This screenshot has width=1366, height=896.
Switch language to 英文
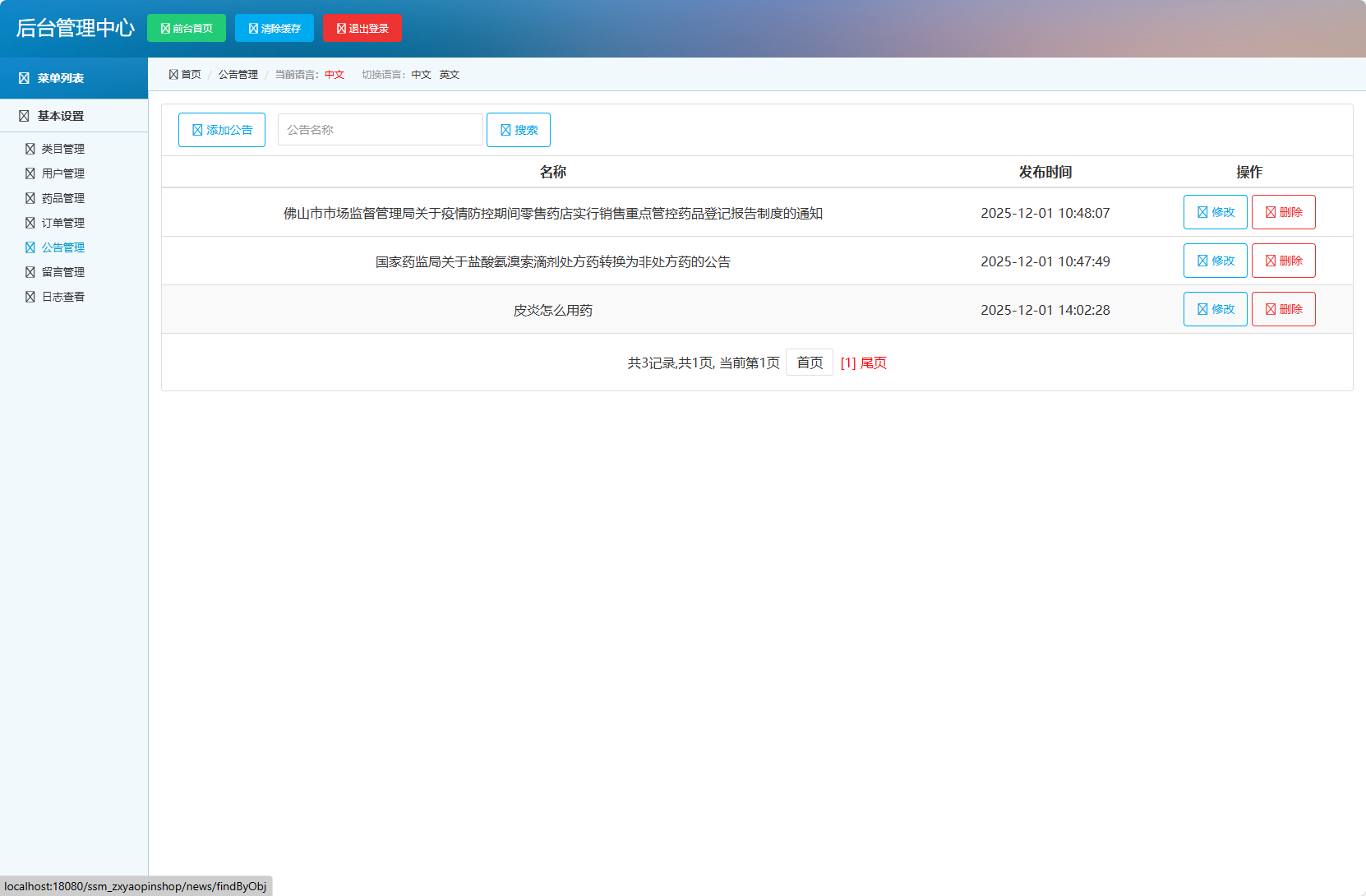tap(449, 74)
